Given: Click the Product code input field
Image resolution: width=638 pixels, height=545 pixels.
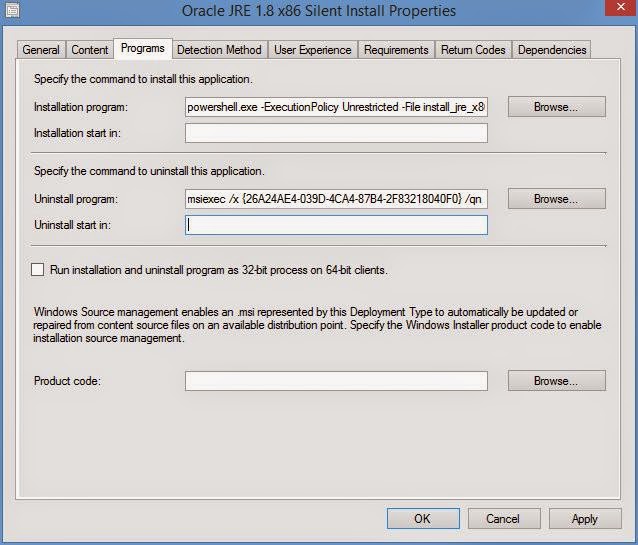Looking at the screenshot, I should [336, 381].
